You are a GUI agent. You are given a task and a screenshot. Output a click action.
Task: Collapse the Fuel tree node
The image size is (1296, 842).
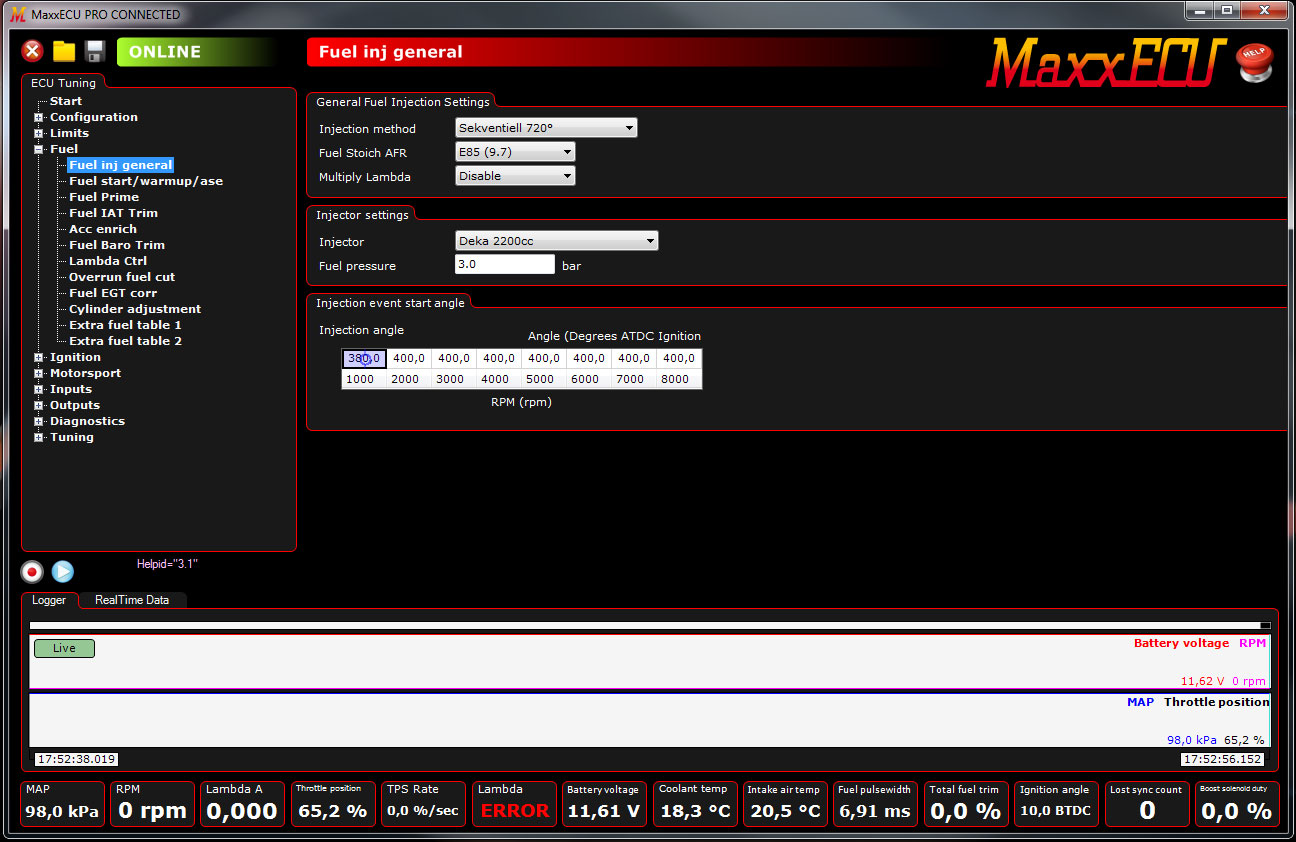pos(39,149)
